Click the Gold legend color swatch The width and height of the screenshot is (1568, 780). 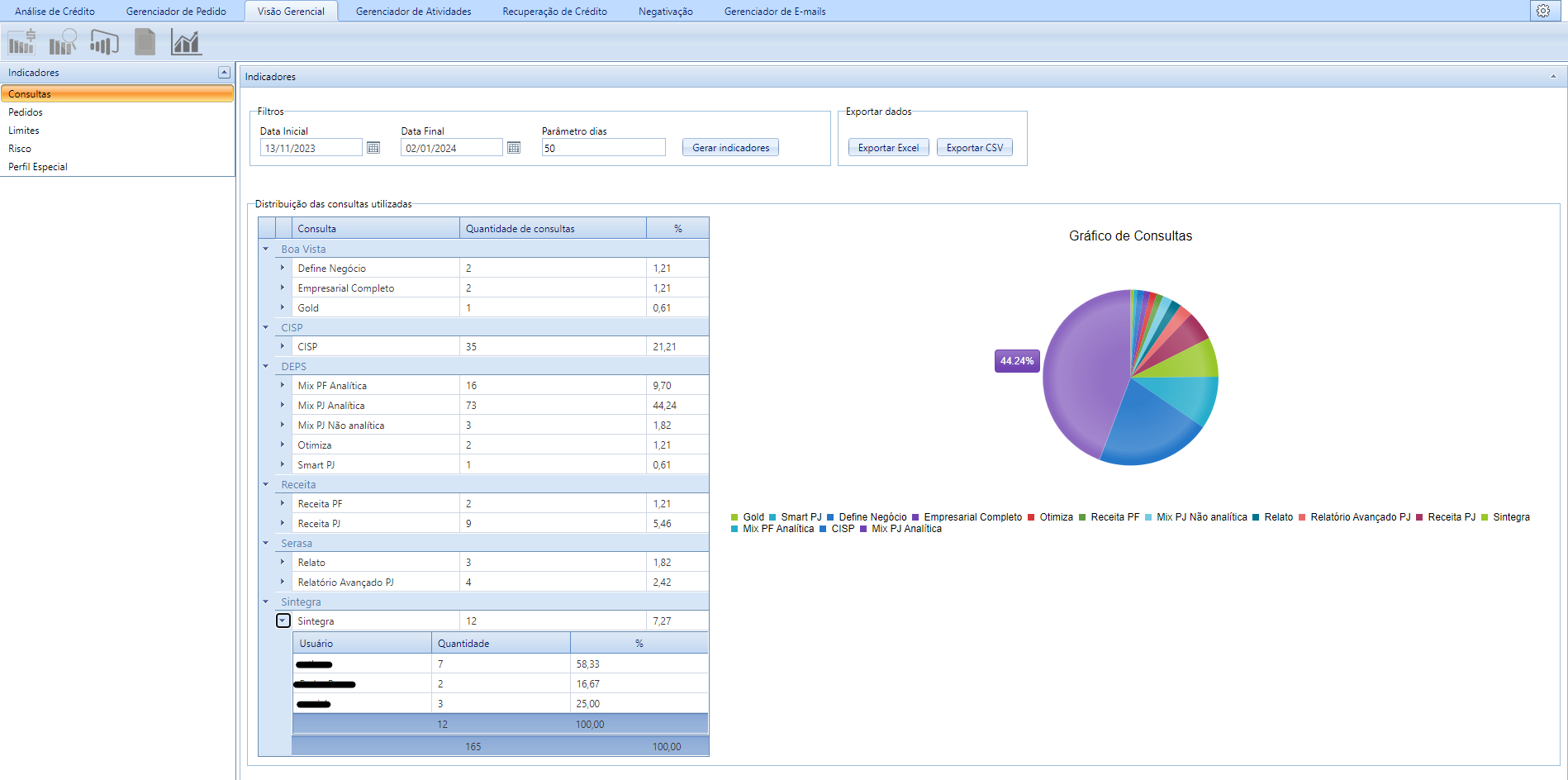pos(734,517)
